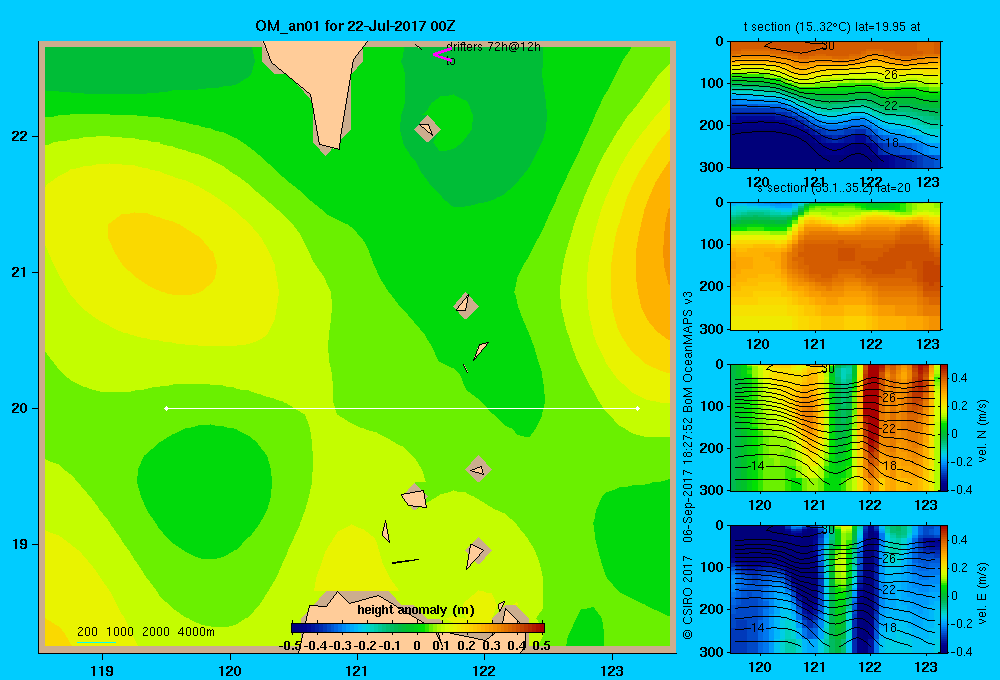Open the salinity section plot
The image size is (1000, 680).
tap(835, 265)
